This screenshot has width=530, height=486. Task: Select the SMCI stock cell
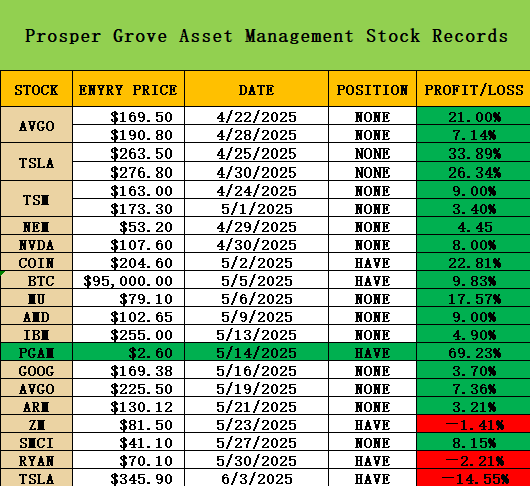coord(36,442)
